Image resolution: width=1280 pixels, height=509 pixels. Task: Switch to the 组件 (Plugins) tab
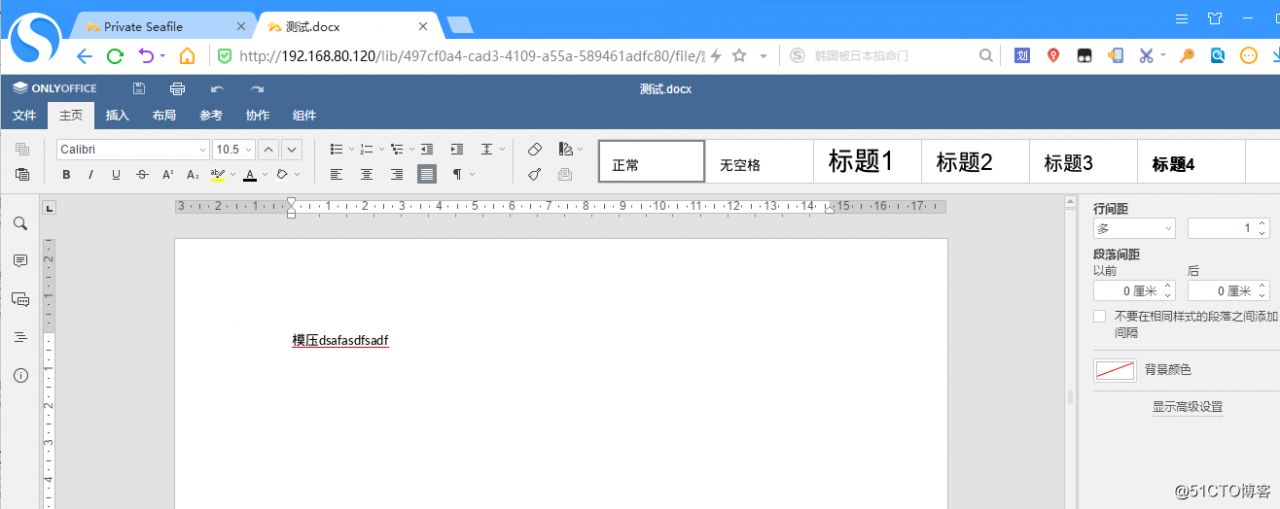pos(304,115)
